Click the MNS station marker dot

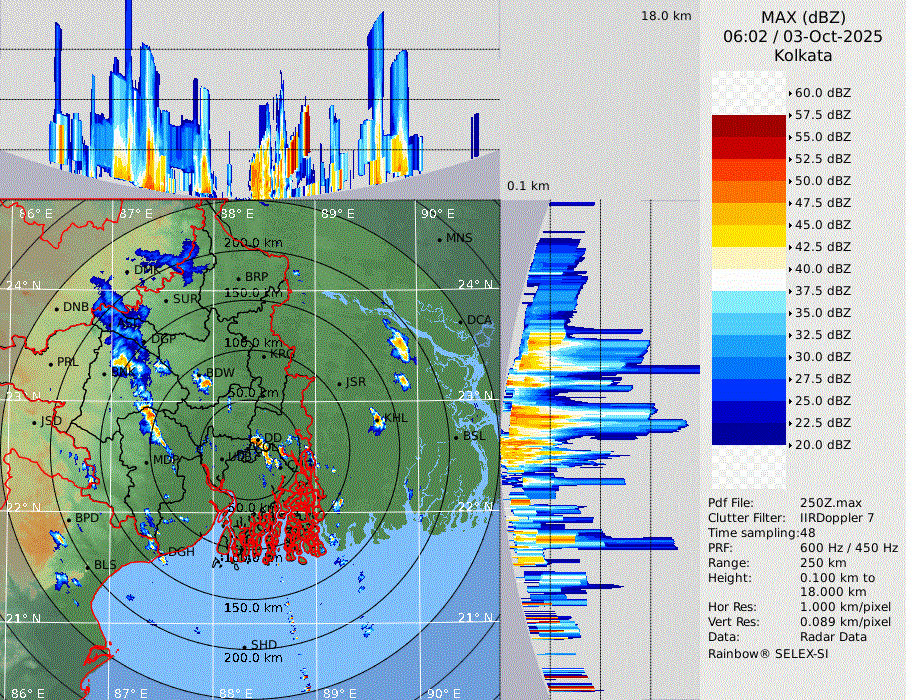439,239
